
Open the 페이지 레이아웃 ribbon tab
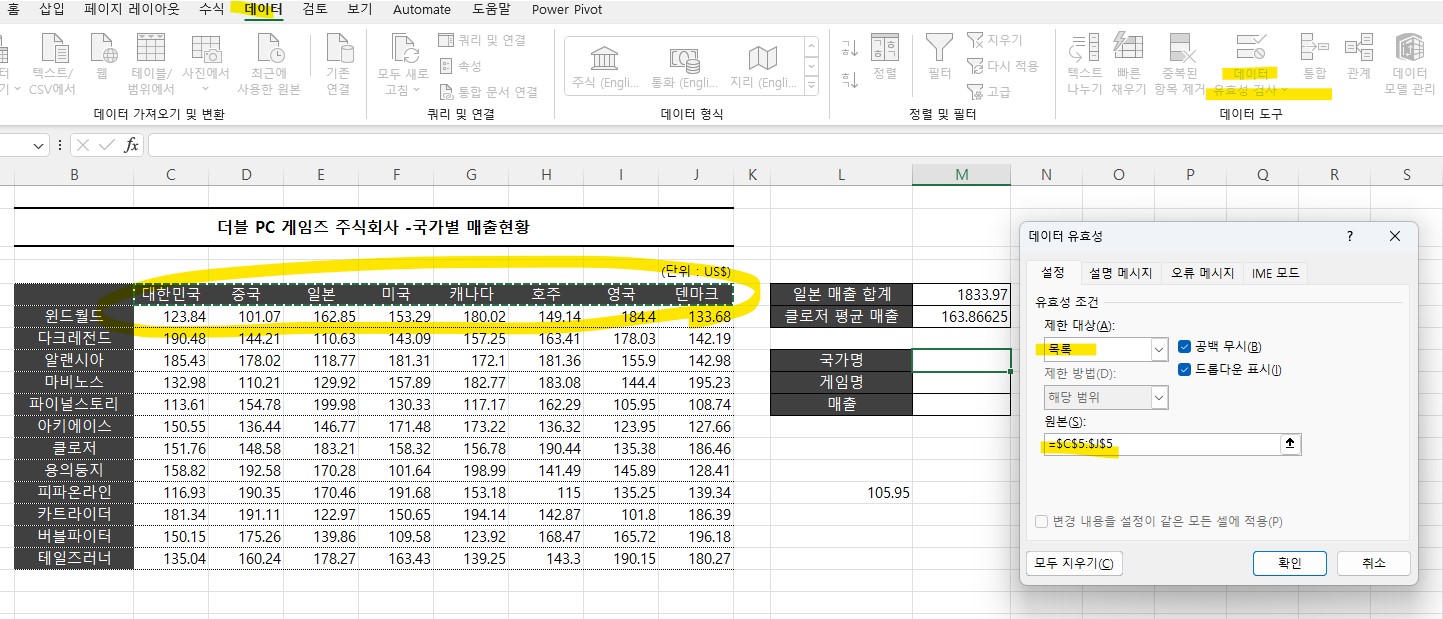(132, 9)
